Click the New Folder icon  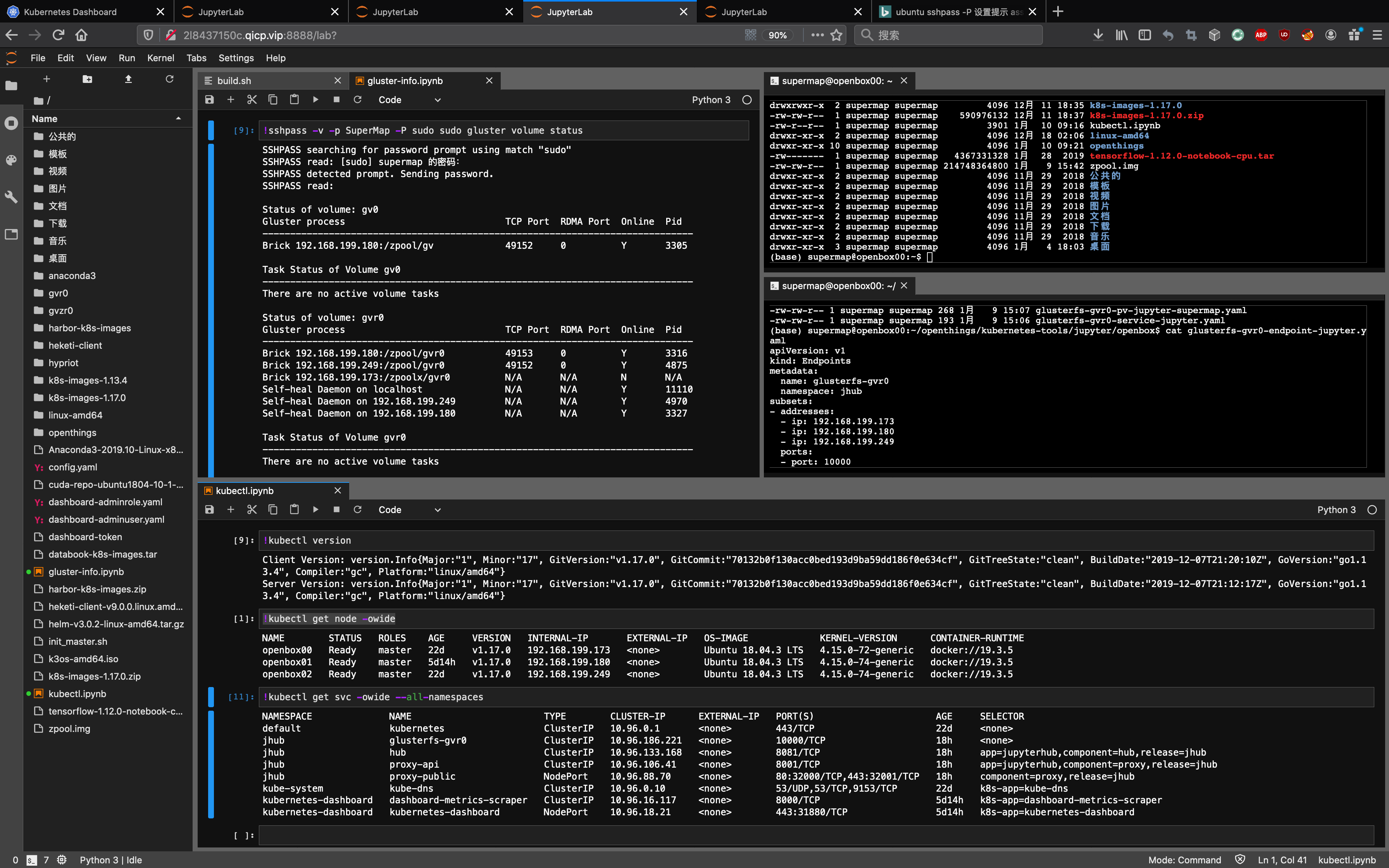point(87,79)
